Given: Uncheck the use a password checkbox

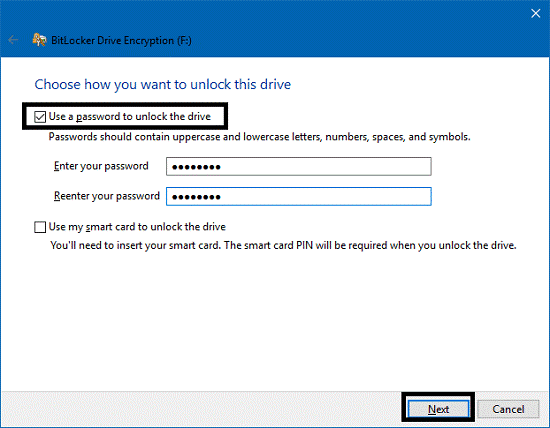Looking at the screenshot, I should click(x=40, y=117).
